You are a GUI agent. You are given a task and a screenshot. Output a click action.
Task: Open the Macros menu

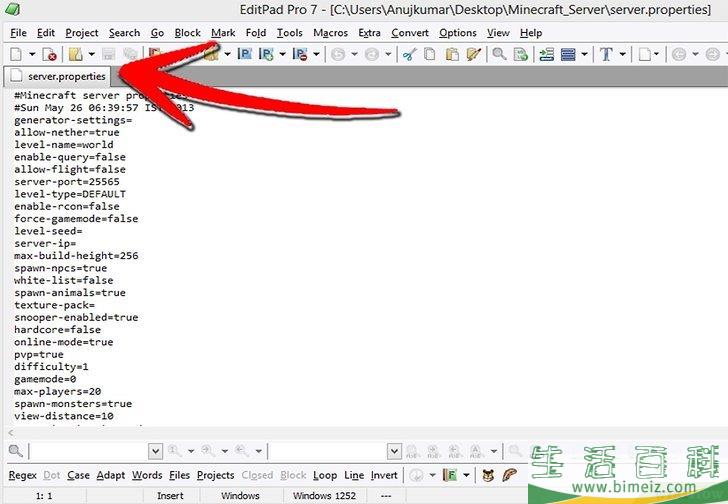coord(330,32)
